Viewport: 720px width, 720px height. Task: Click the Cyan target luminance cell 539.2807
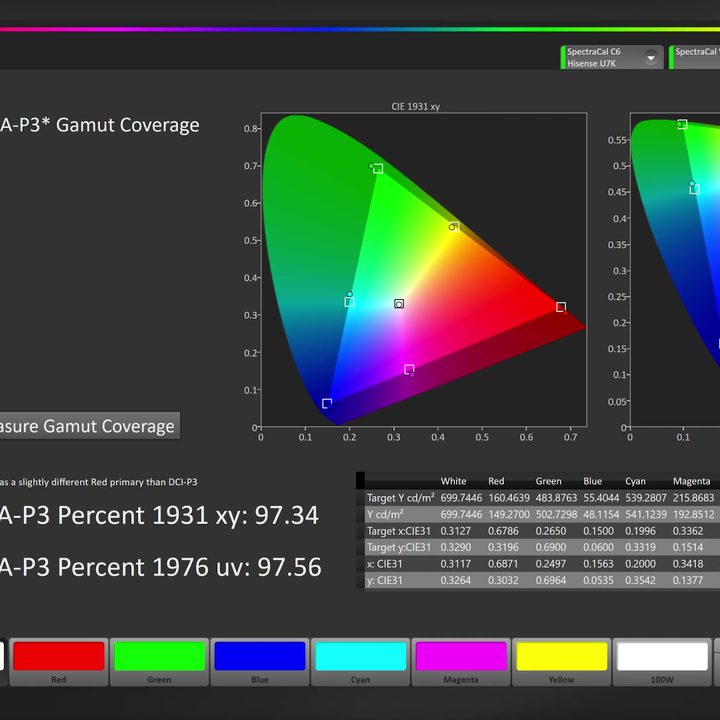click(646, 498)
